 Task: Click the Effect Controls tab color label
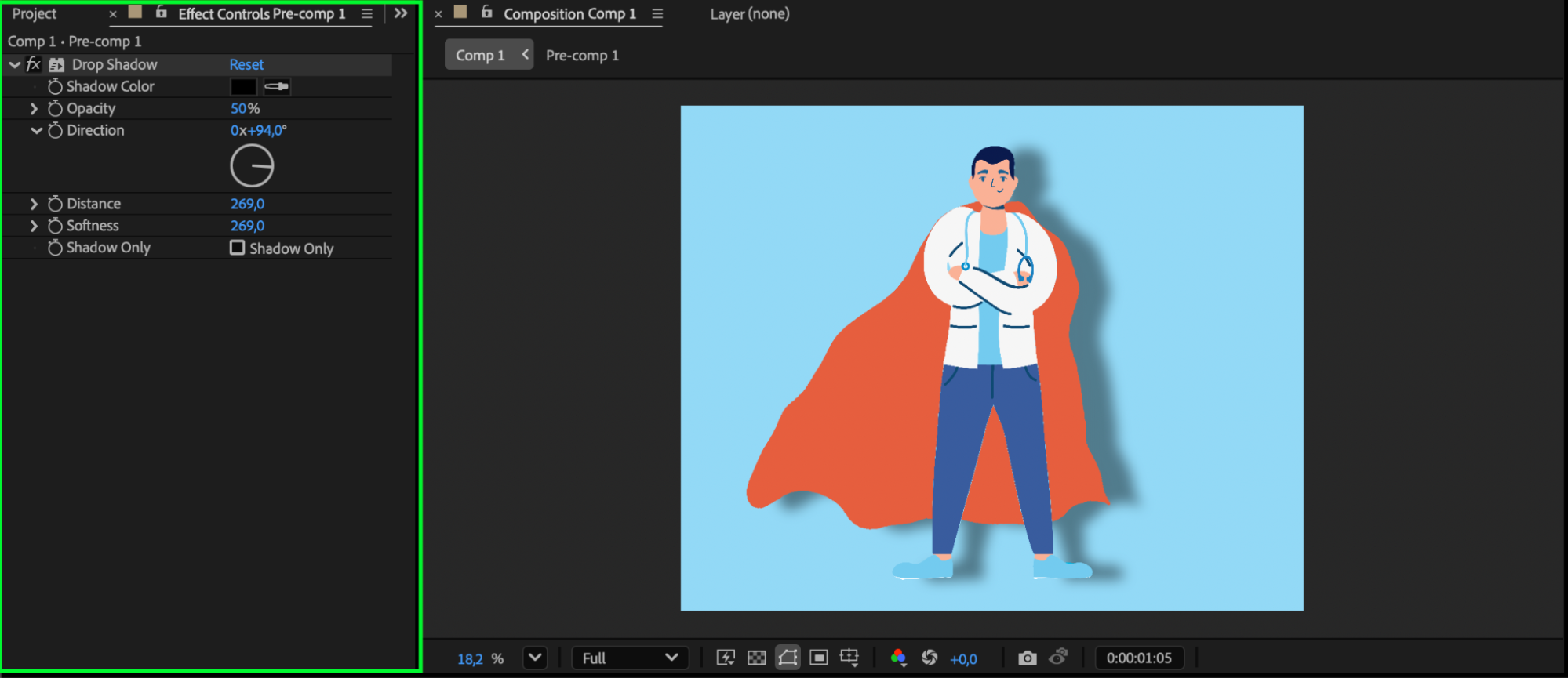point(135,12)
